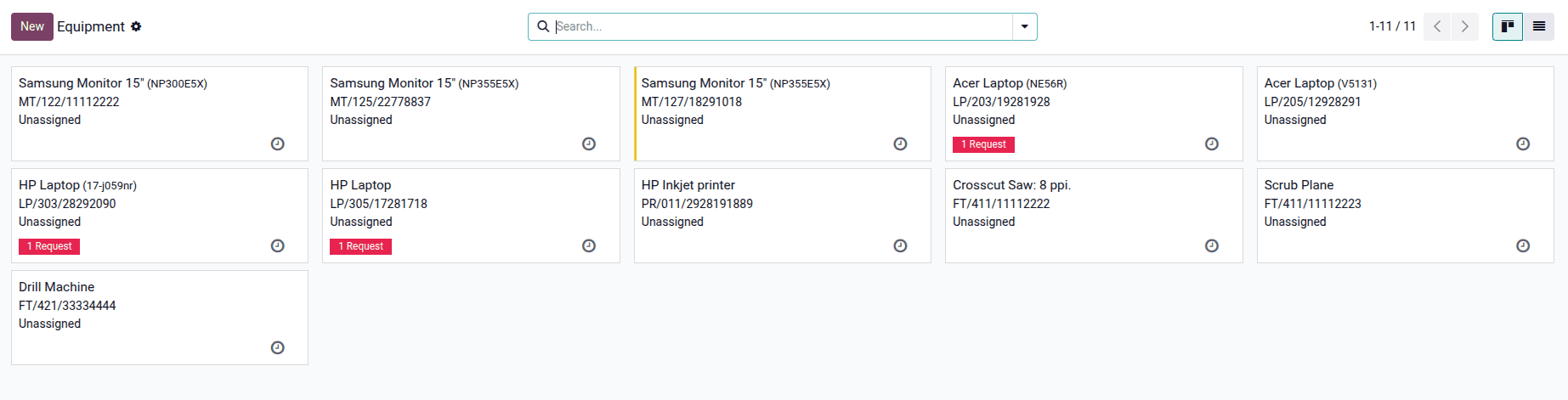Open activity clock on Crosscut Saw card

click(x=1212, y=246)
